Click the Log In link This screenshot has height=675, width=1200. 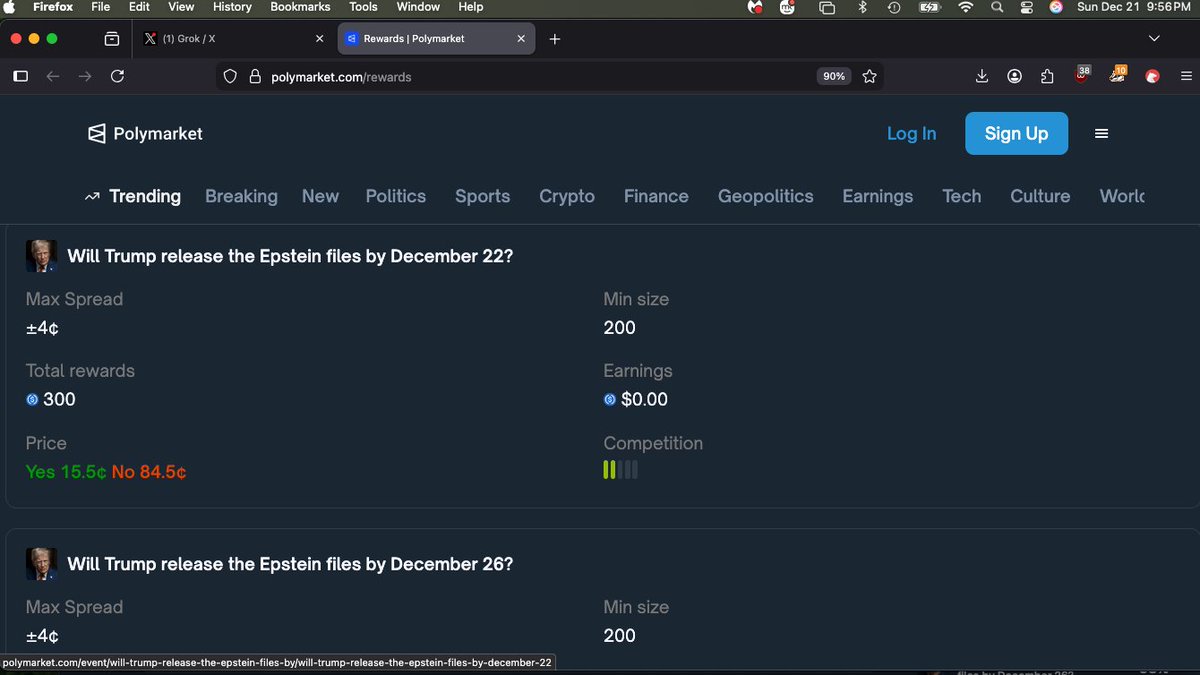912,133
